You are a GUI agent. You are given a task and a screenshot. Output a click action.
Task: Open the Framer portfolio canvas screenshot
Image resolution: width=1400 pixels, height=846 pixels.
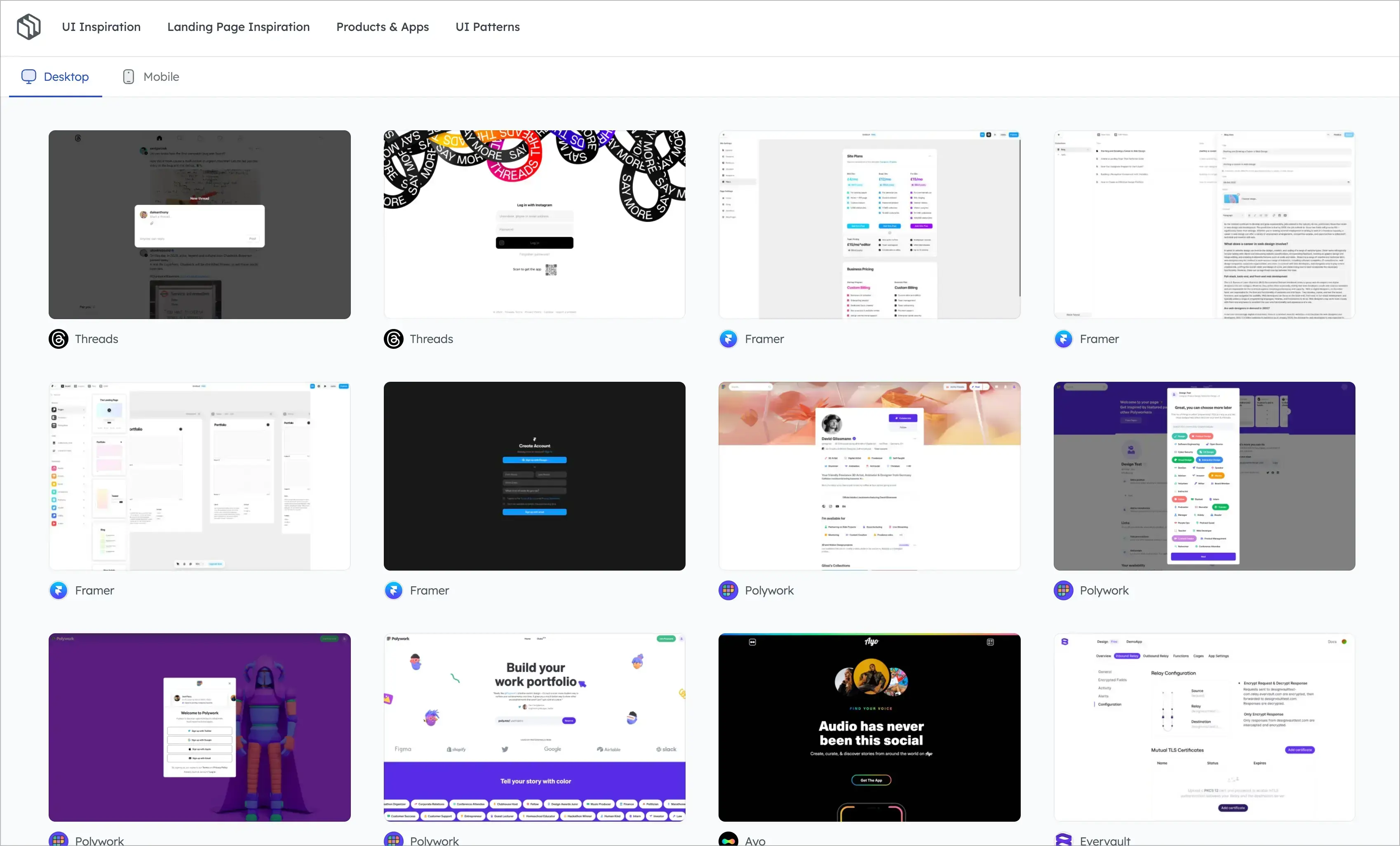pos(200,476)
